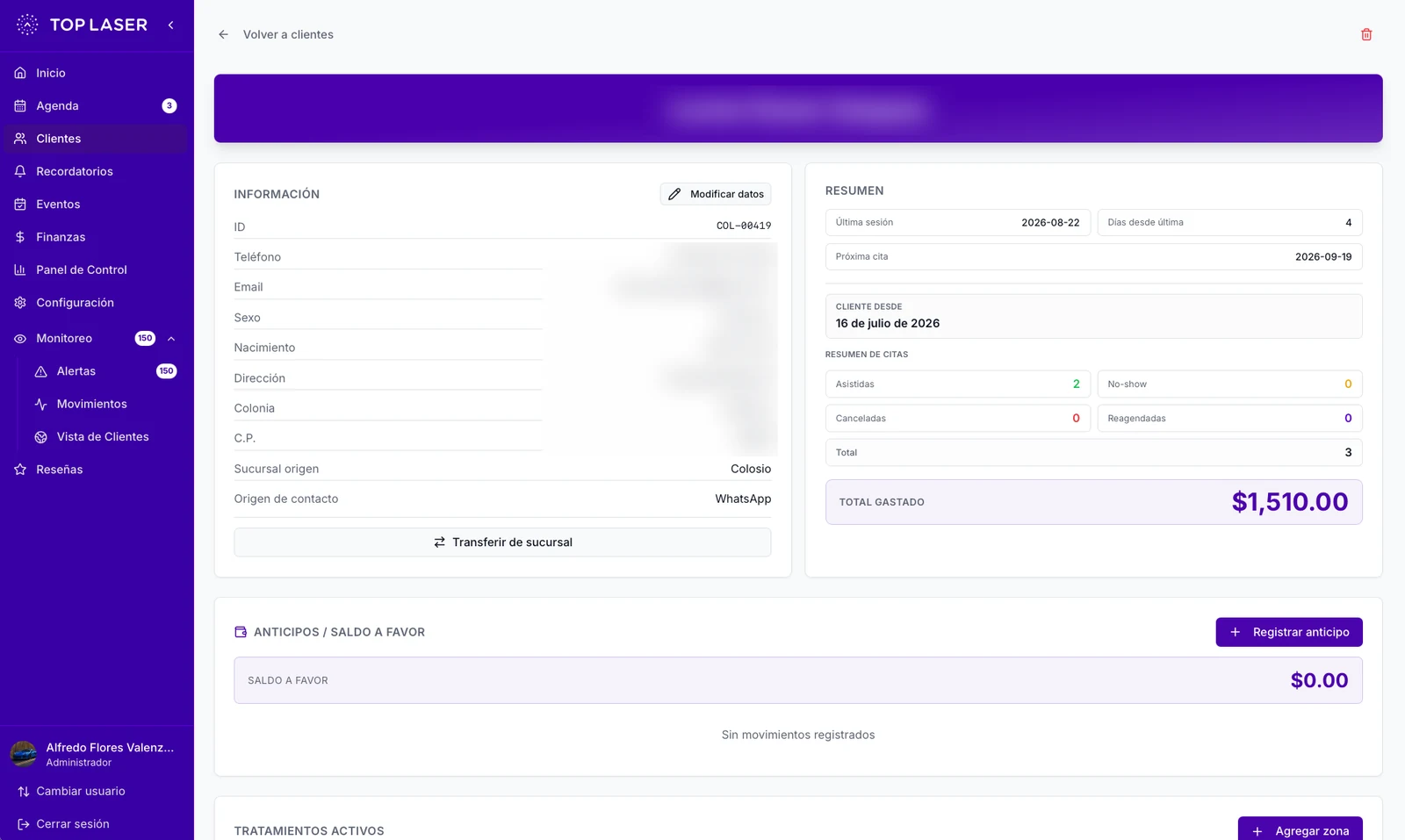Click the citas Total value 3

tap(1349, 453)
